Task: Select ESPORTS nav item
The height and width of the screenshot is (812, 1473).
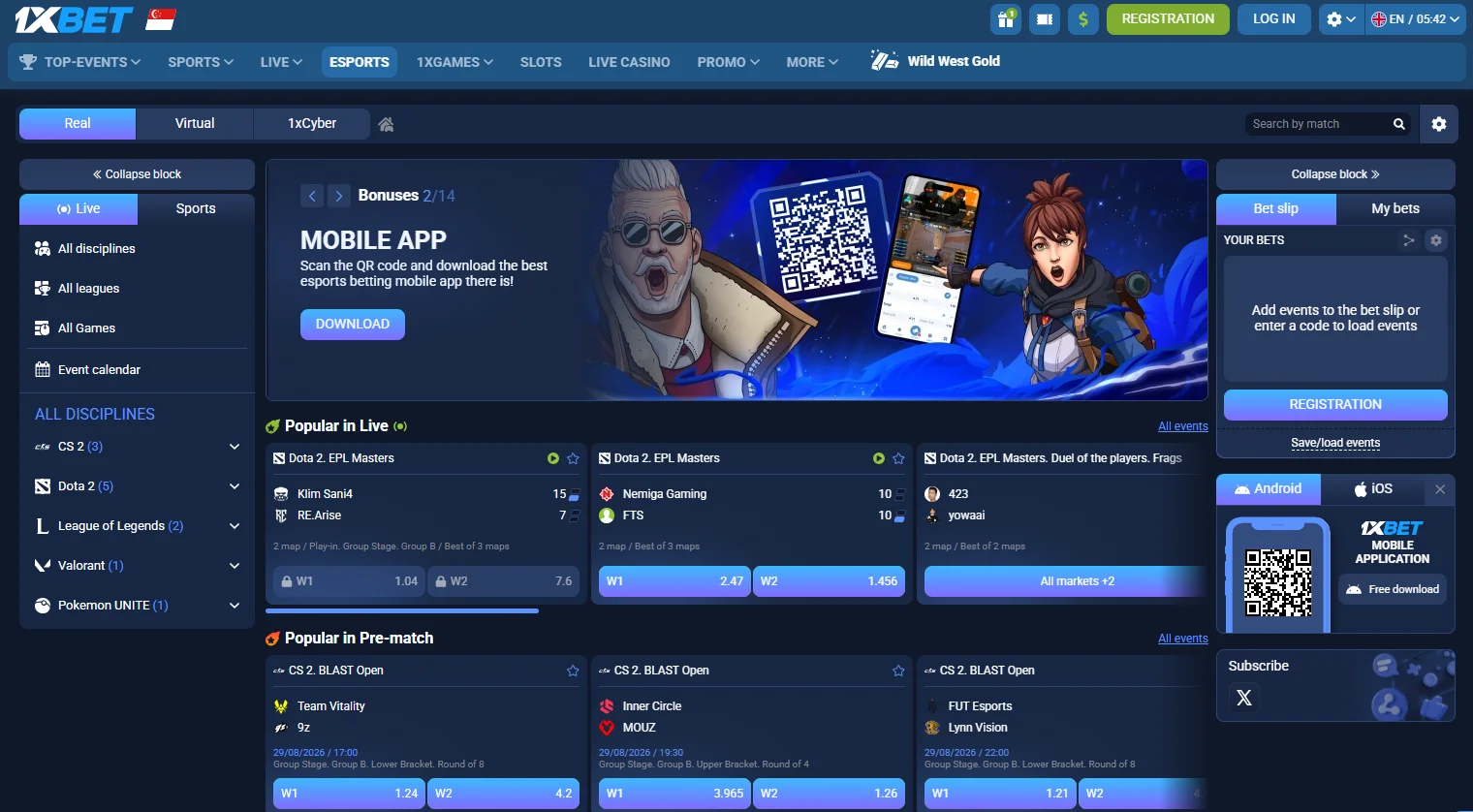Action: 359,62
